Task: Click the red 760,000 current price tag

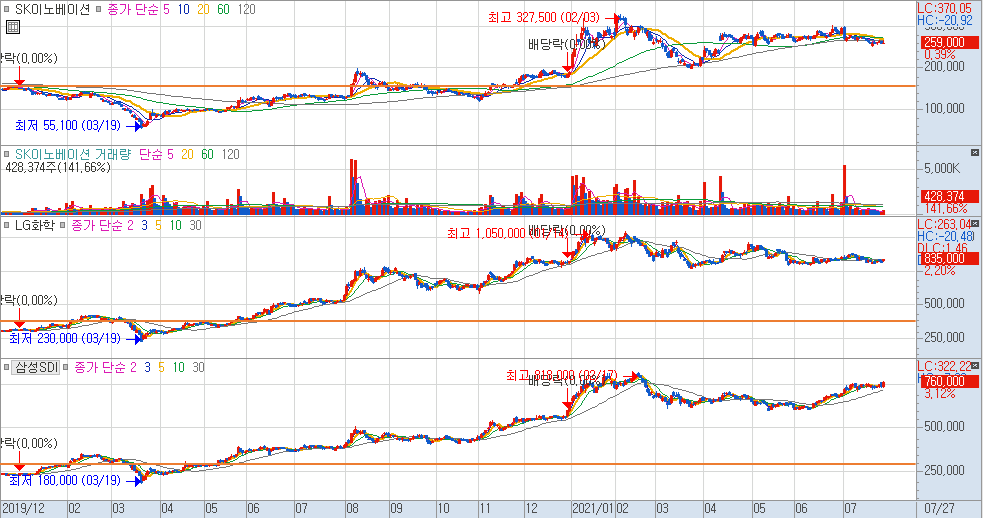Action: click(x=949, y=381)
